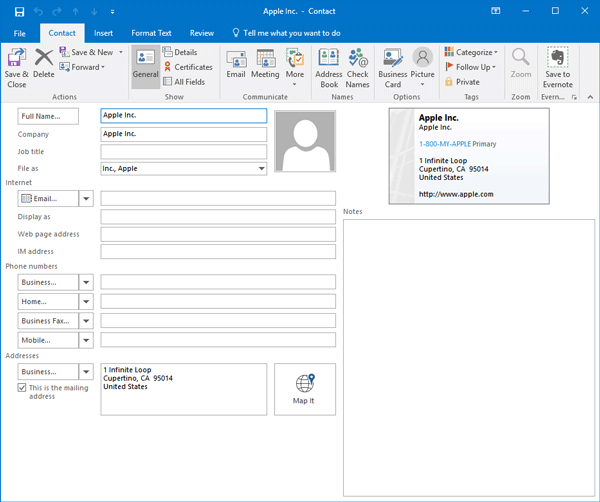Expand the Email type dropdown arrow
Screen dimensions: 600x502
click(86, 199)
